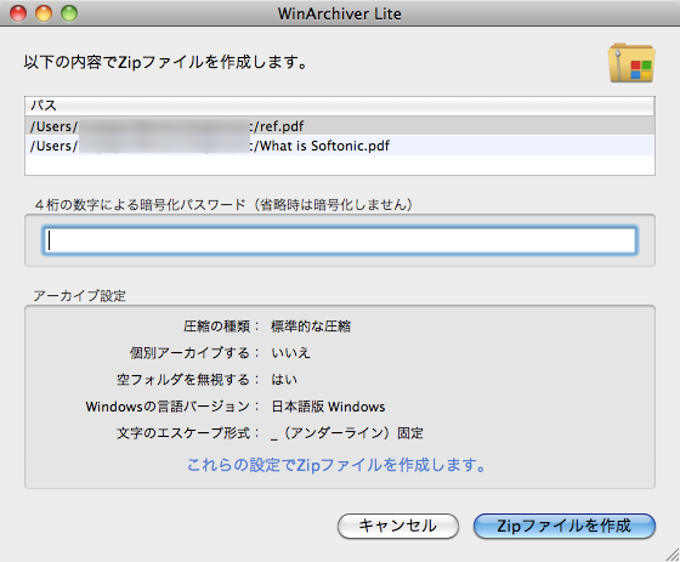Click the はい value for 空フォルダを無視する
680x562 pixels.
284,380
